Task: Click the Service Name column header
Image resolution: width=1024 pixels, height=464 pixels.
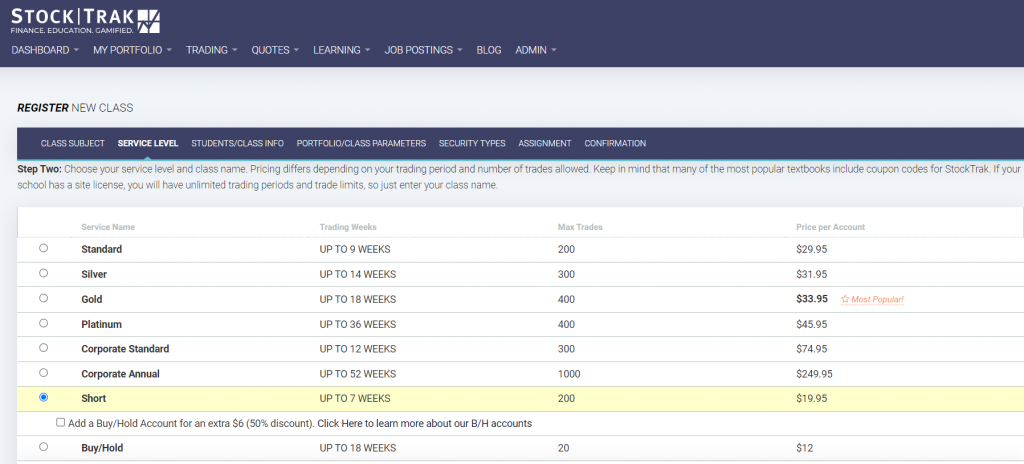Action: coord(108,227)
